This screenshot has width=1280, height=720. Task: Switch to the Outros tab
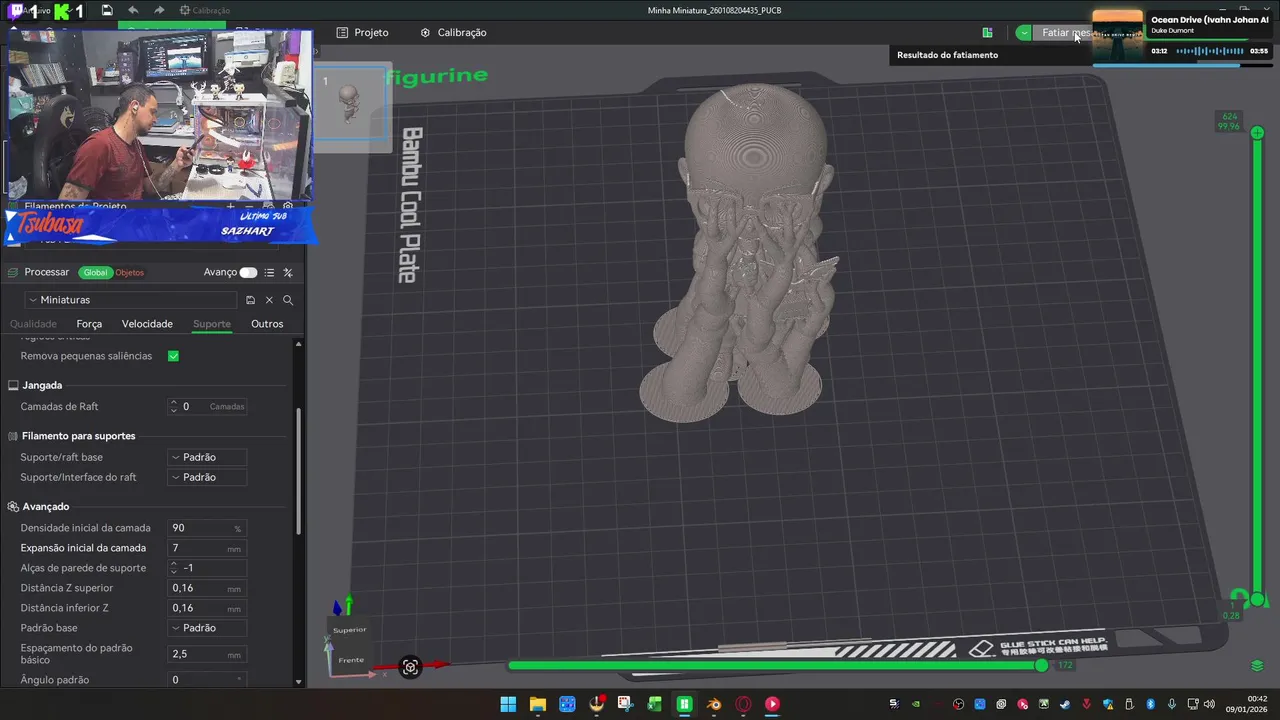[267, 324]
